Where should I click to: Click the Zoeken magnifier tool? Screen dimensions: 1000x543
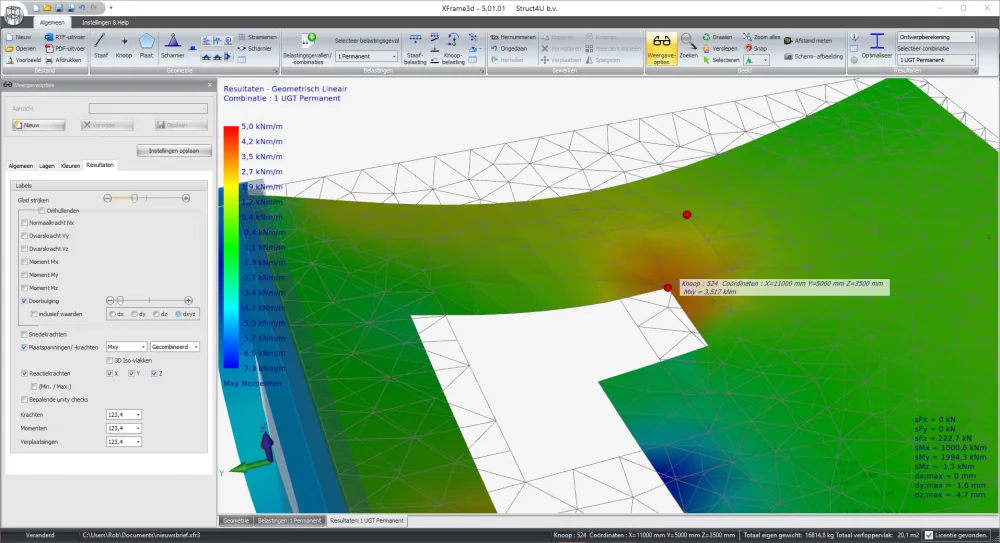coord(688,46)
